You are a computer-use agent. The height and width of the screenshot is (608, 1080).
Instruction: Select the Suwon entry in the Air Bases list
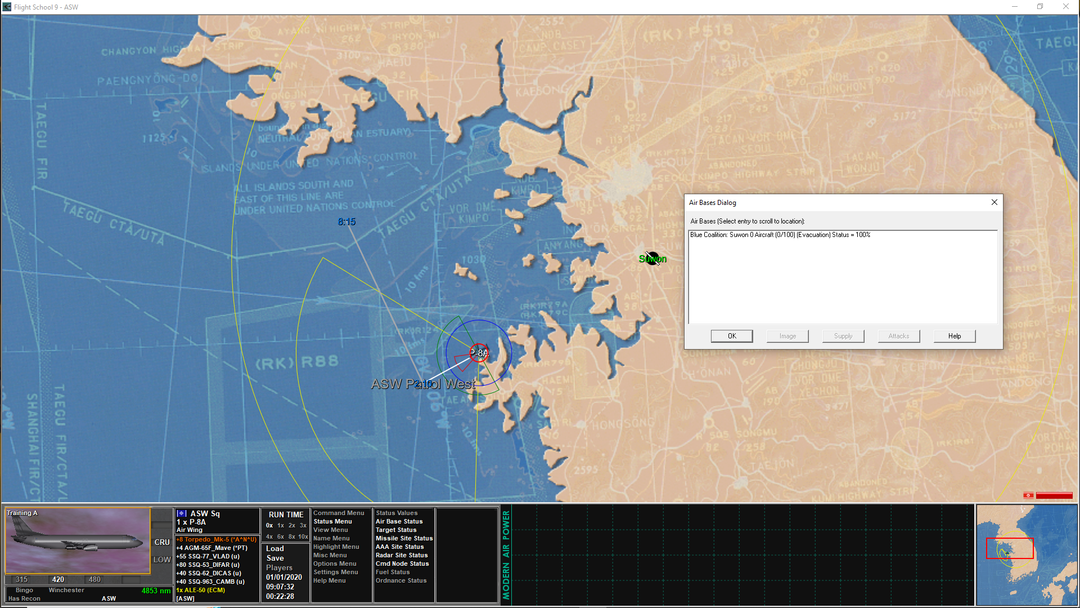(780, 235)
